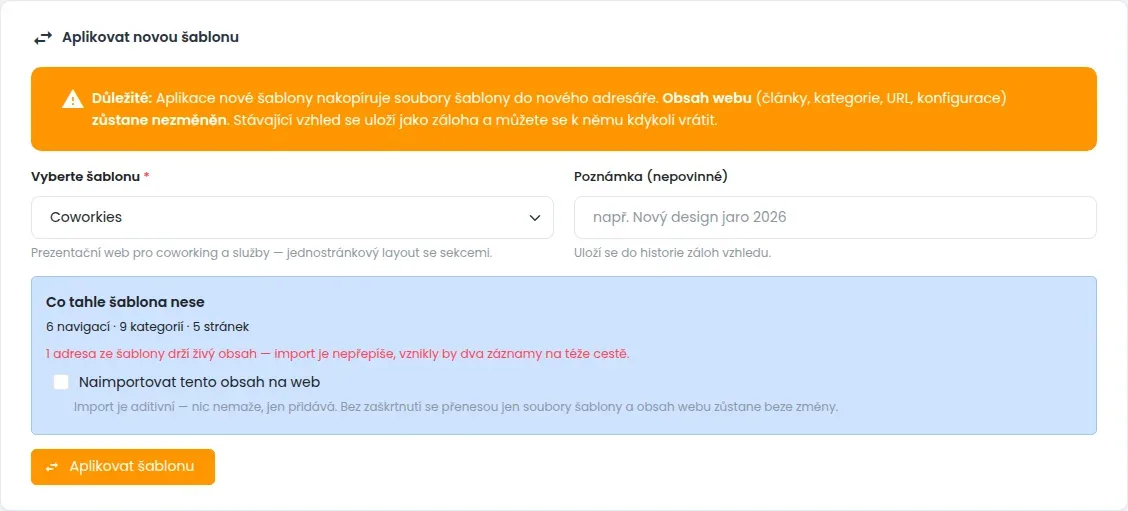Click the label Poznámka (nepovinné)

point(651,177)
